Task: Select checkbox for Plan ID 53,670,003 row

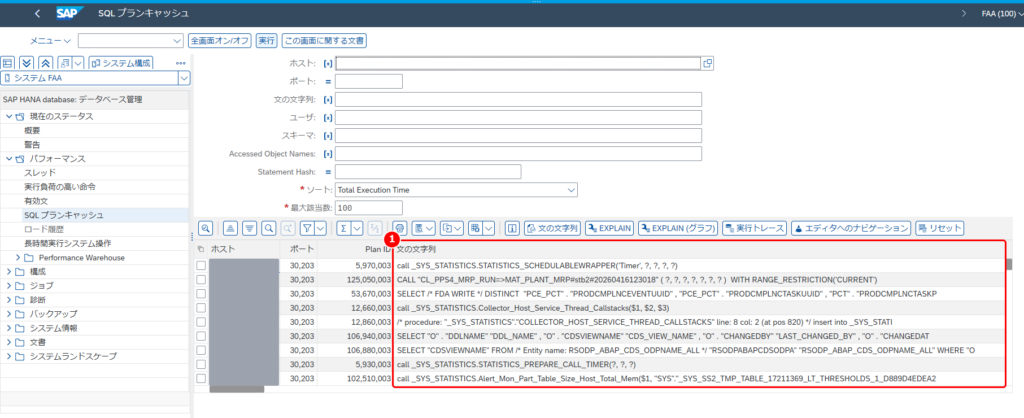Action: pyautogui.click(x=201, y=294)
